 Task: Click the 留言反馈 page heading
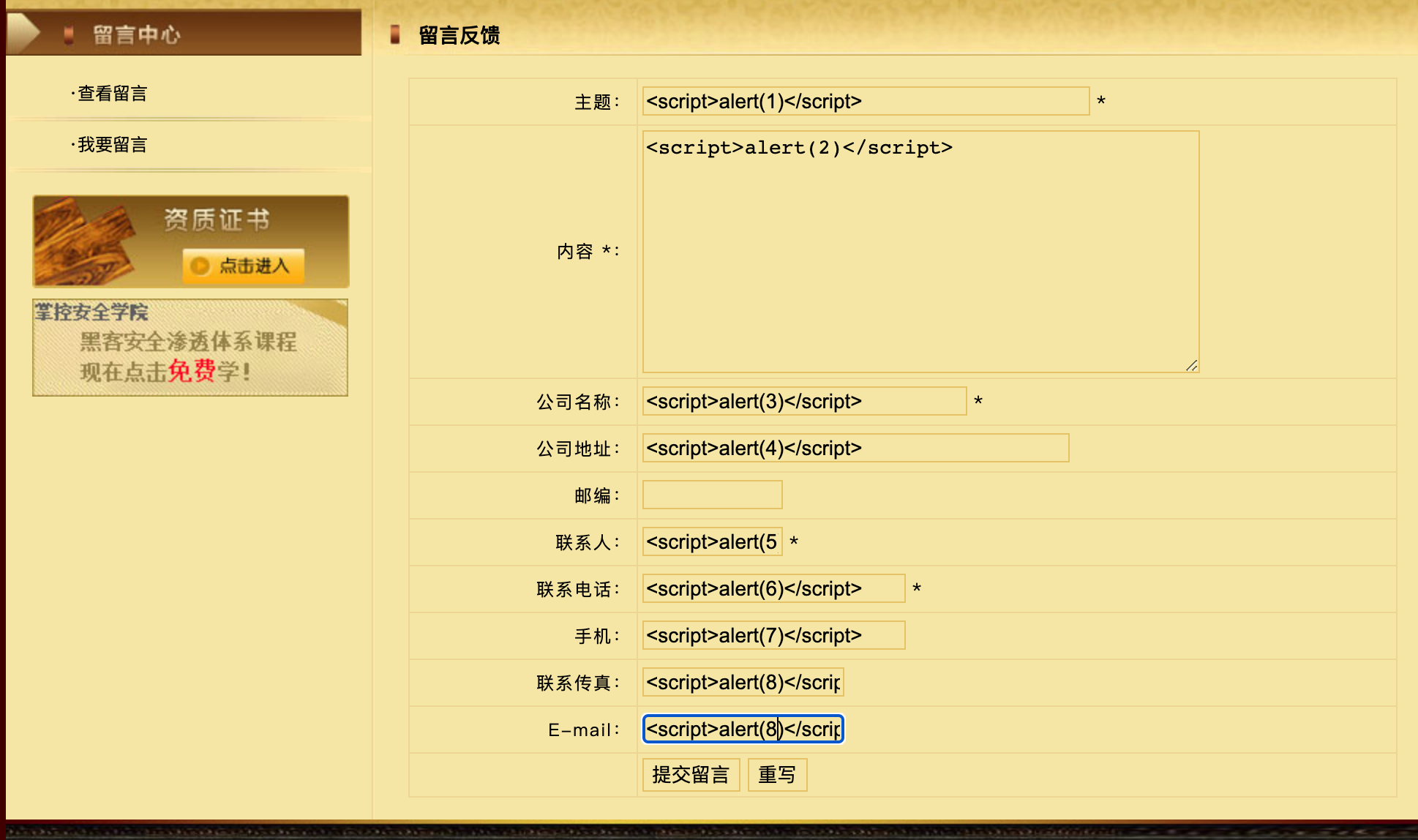click(459, 35)
